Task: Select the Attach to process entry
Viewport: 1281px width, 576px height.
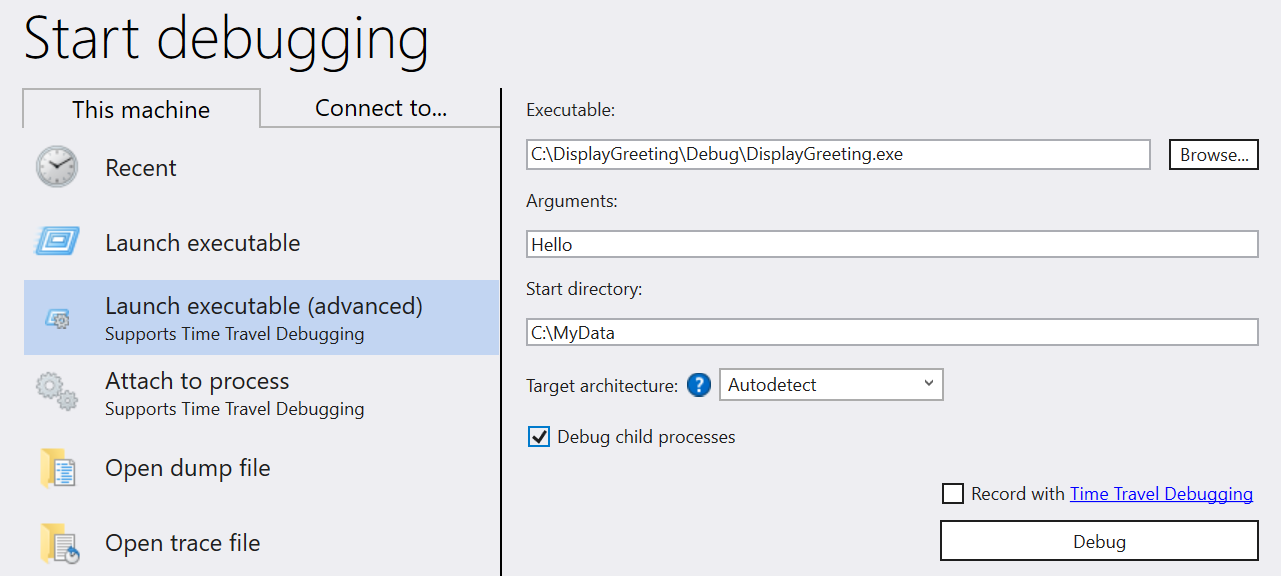Action: click(196, 381)
